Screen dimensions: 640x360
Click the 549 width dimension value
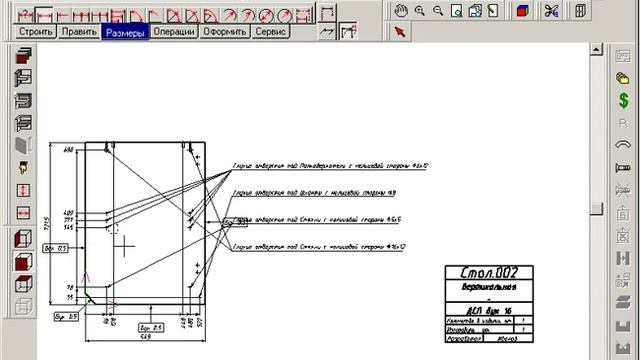[145, 337]
